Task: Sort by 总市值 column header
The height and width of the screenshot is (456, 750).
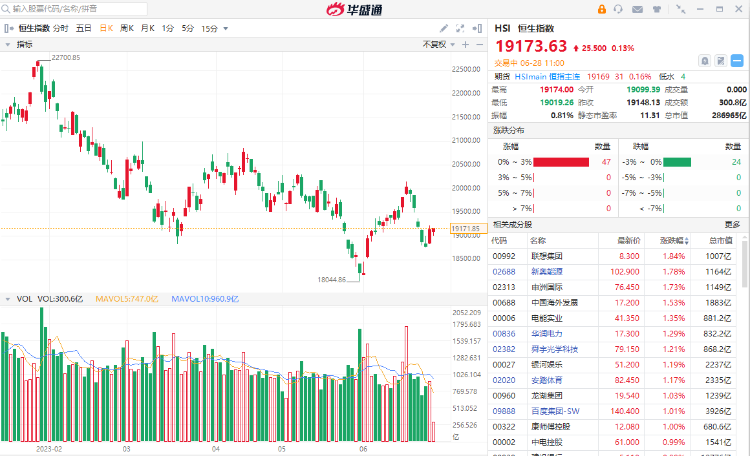Action: (x=720, y=241)
